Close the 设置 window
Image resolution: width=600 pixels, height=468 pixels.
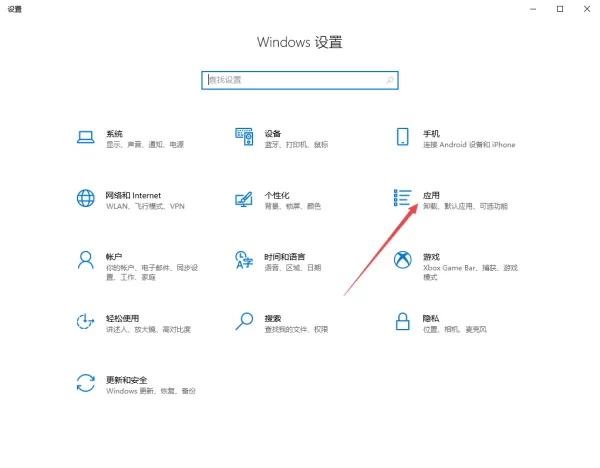pyautogui.click(x=587, y=9)
